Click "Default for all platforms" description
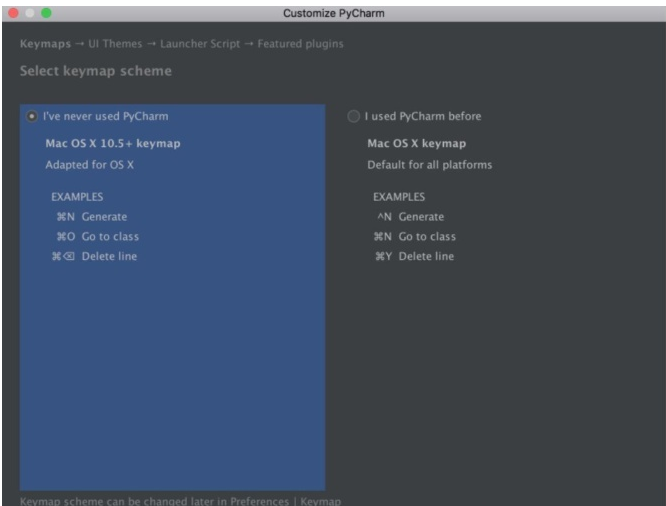 coord(429,164)
